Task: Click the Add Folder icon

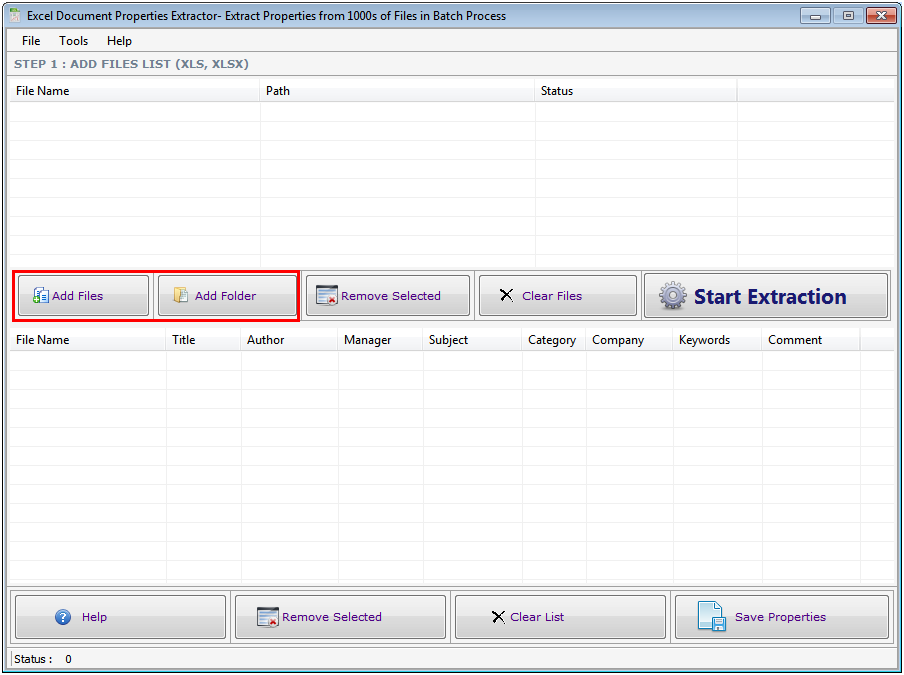Action: coord(180,295)
